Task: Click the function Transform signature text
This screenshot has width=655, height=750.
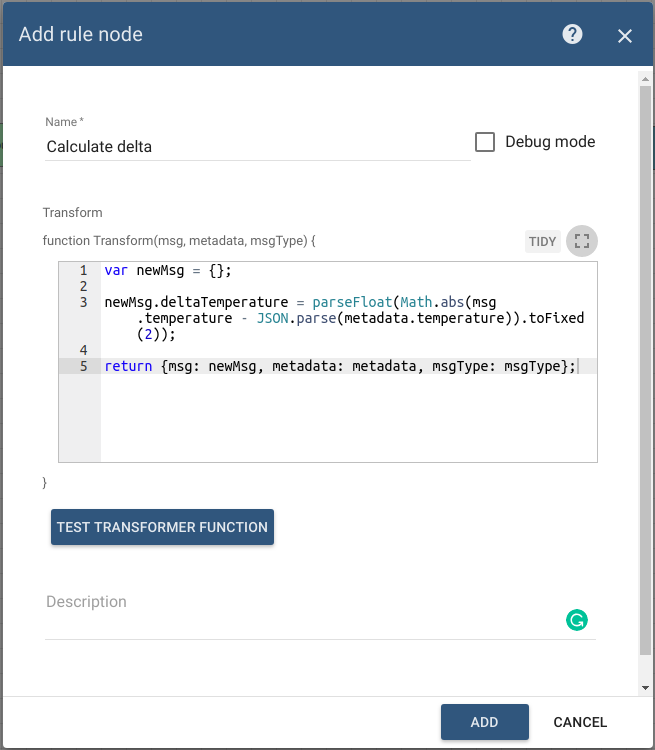Action: pos(179,241)
